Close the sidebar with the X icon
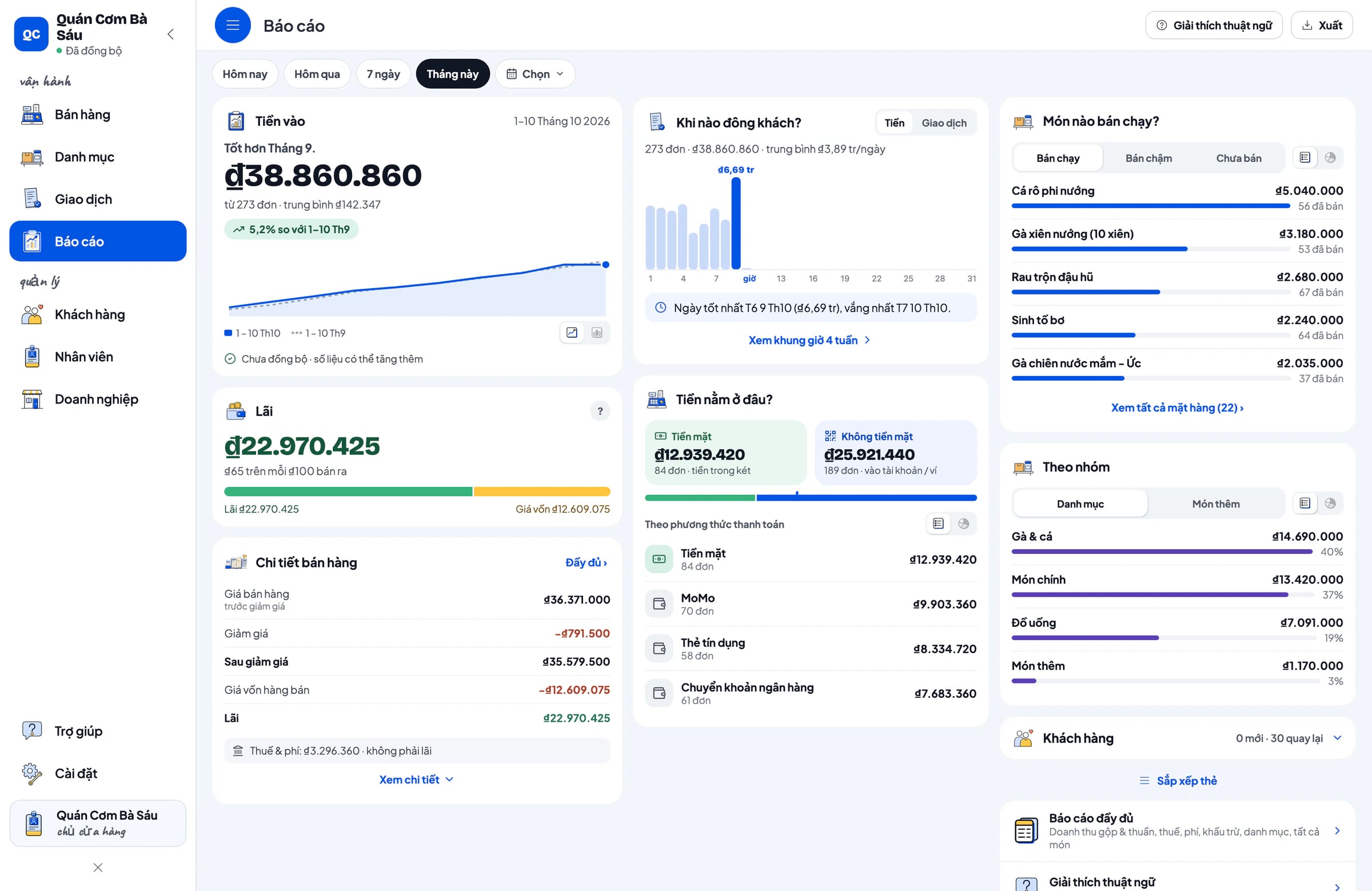1372x891 pixels. [x=98, y=868]
